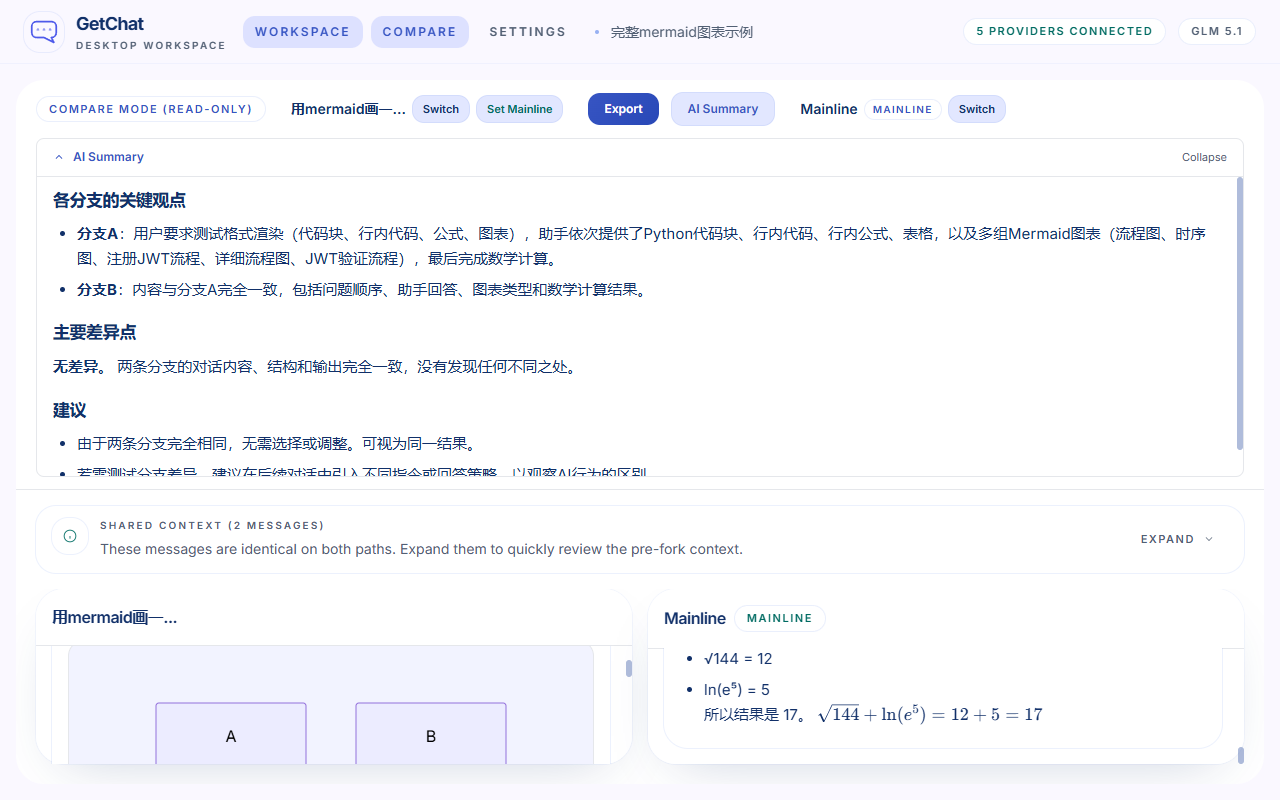Click the √144 = 12 bullet
Screen dimensions: 1280x800
pyautogui.click(x=738, y=659)
